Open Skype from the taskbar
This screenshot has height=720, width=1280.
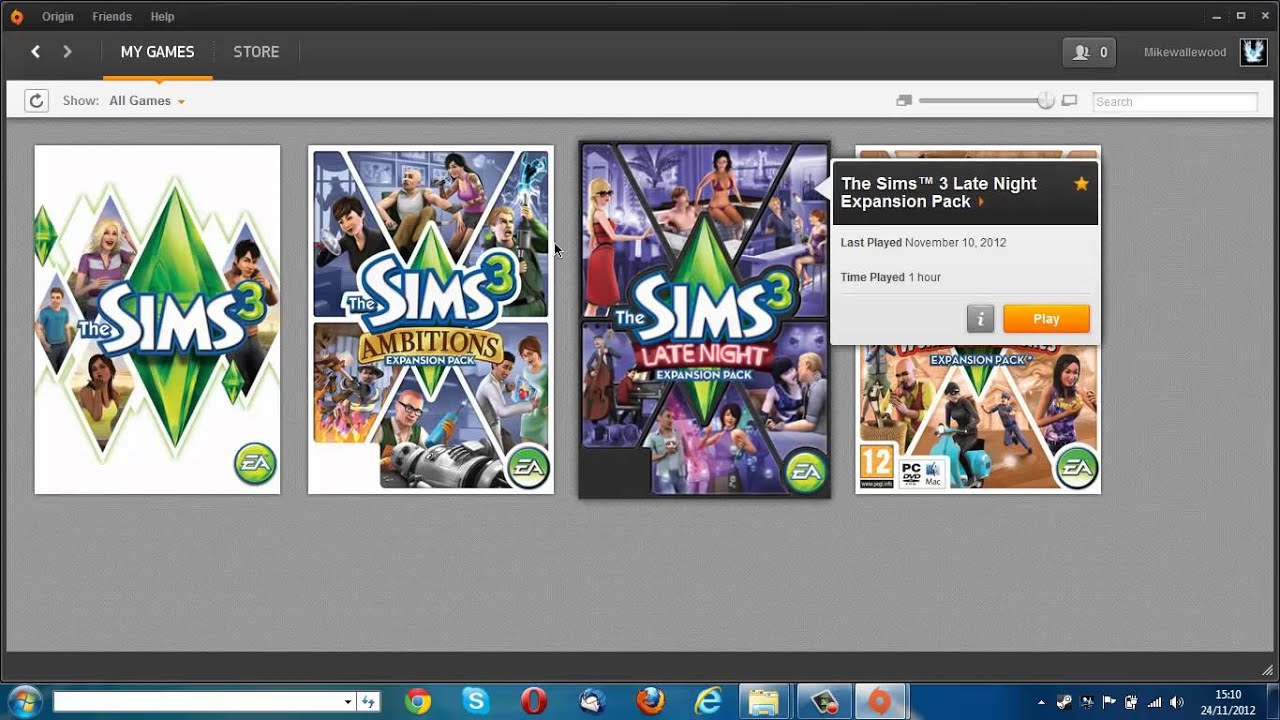[x=475, y=702]
